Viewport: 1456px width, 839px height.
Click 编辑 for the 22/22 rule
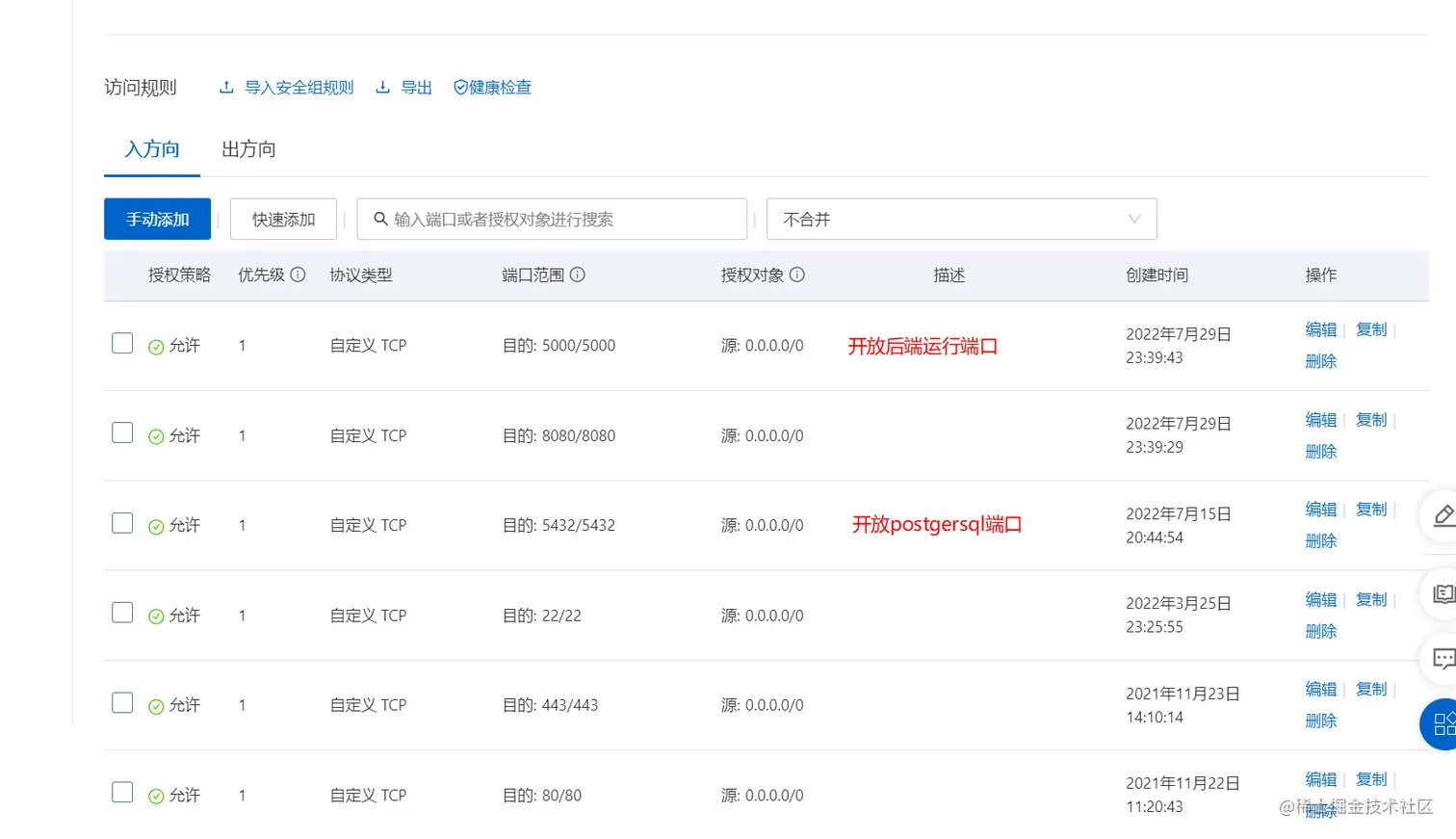click(1321, 600)
